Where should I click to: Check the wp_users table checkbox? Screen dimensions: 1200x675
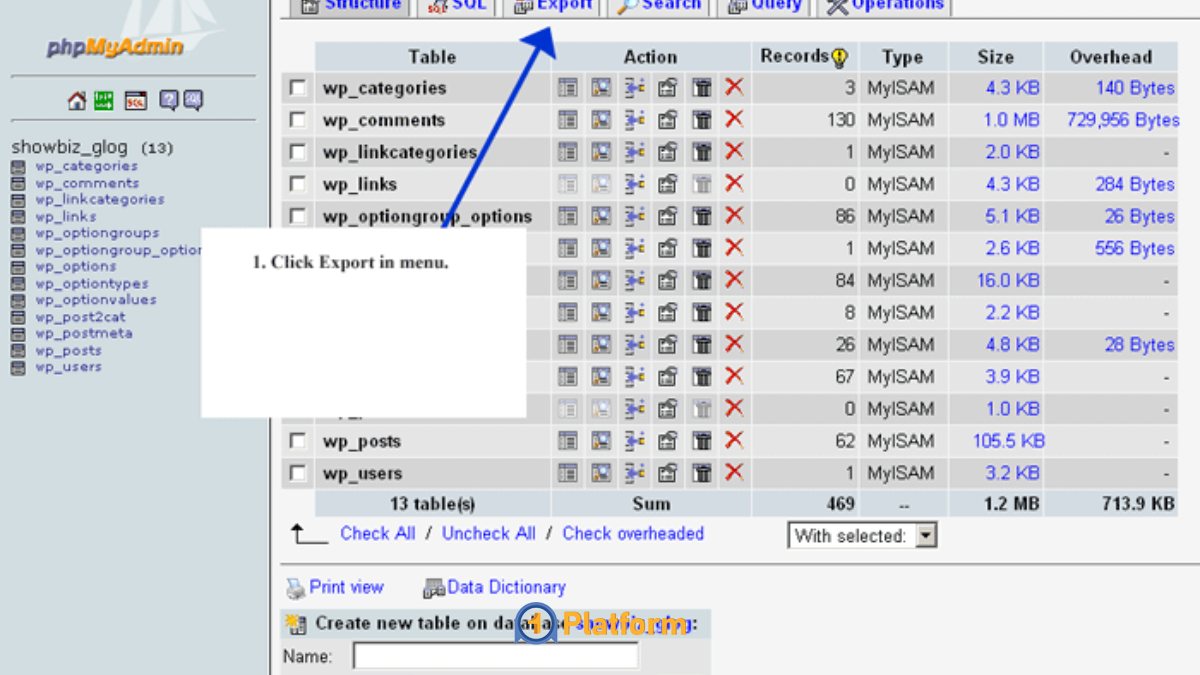click(297, 472)
